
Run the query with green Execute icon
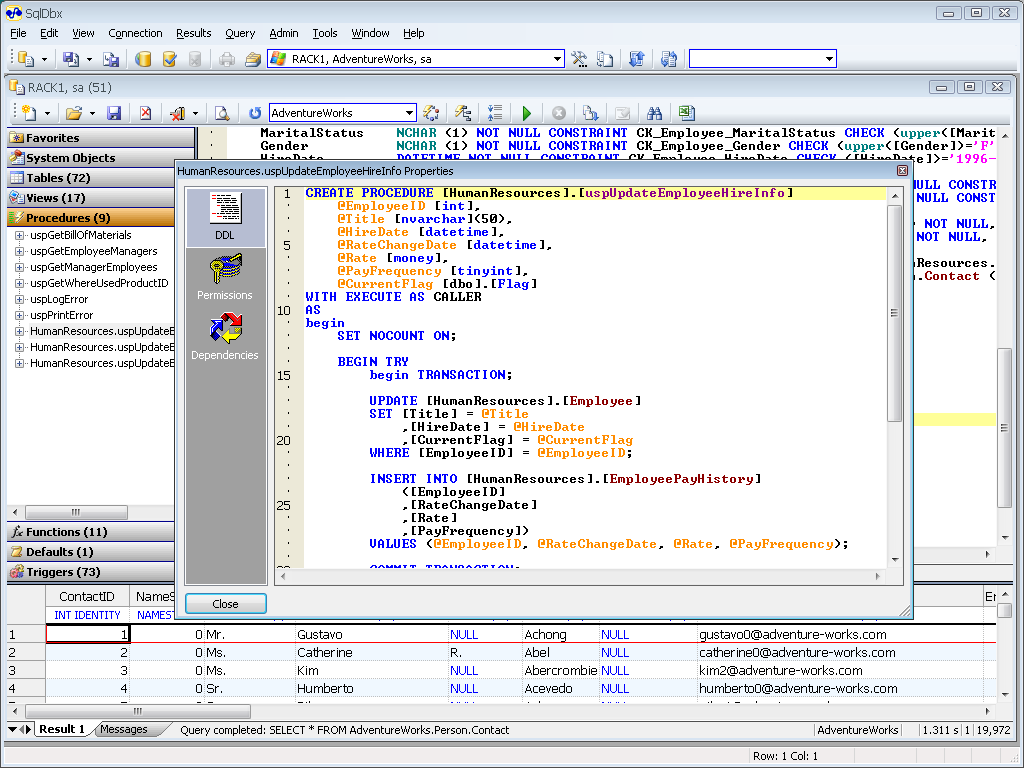tap(527, 113)
